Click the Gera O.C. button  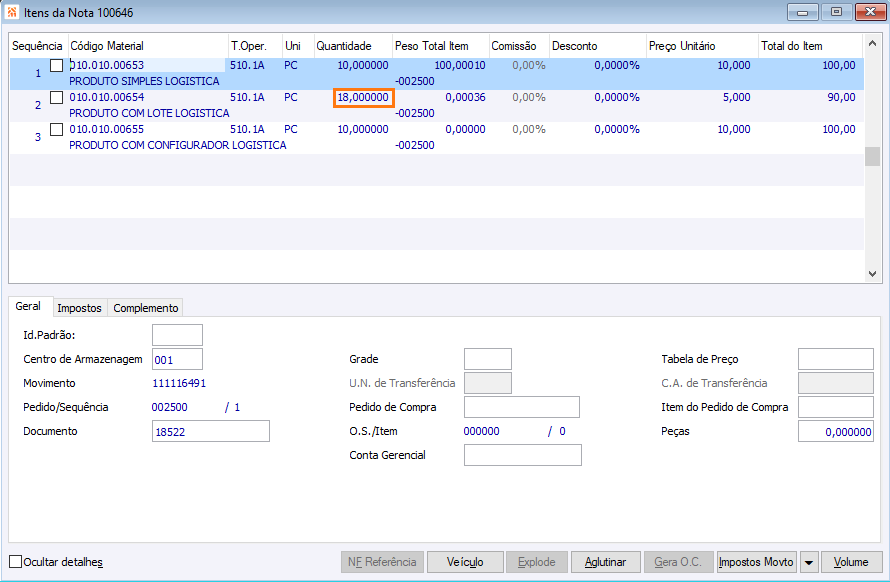pos(678,562)
